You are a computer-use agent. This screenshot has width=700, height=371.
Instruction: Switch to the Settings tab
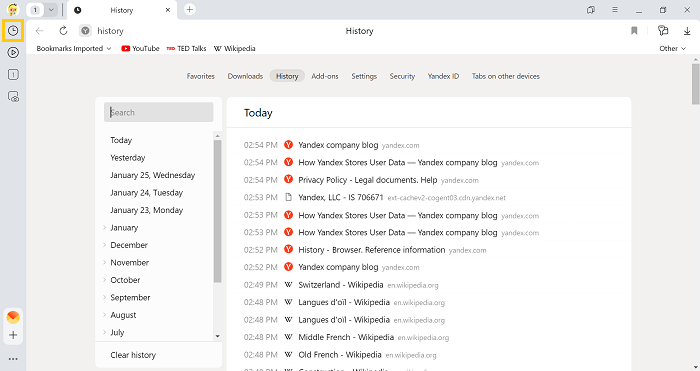[364, 76]
